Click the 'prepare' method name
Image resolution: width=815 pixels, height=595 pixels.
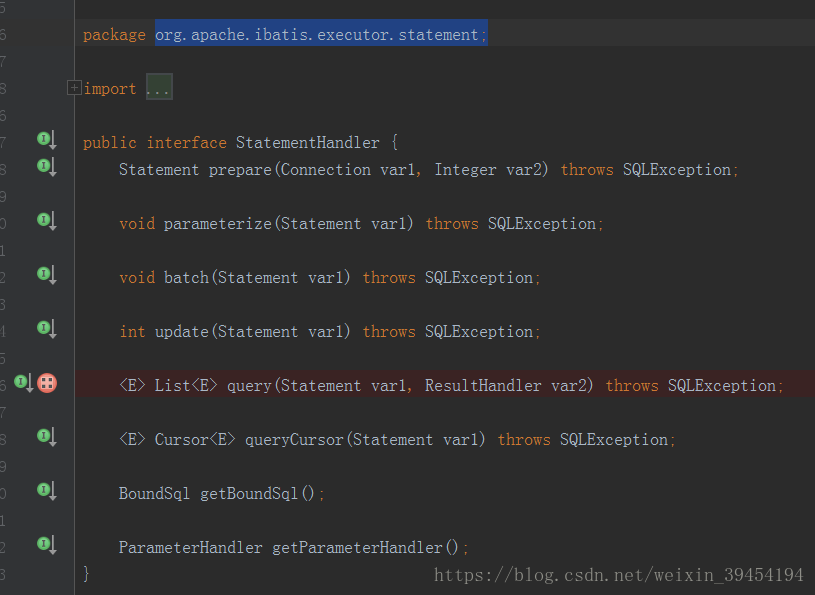(x=240, y=170)
